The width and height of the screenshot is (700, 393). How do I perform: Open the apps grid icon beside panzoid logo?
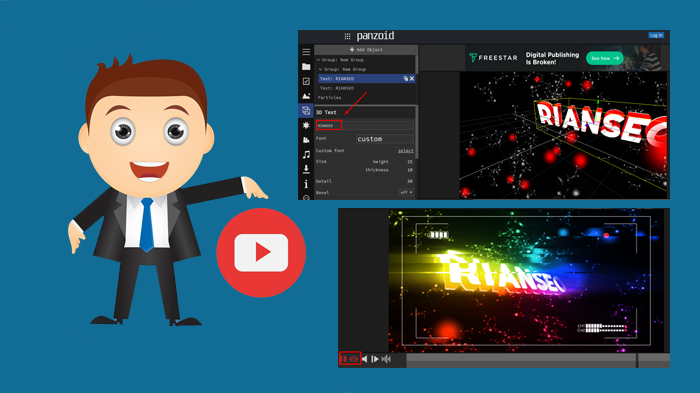[x=347, y=36]
